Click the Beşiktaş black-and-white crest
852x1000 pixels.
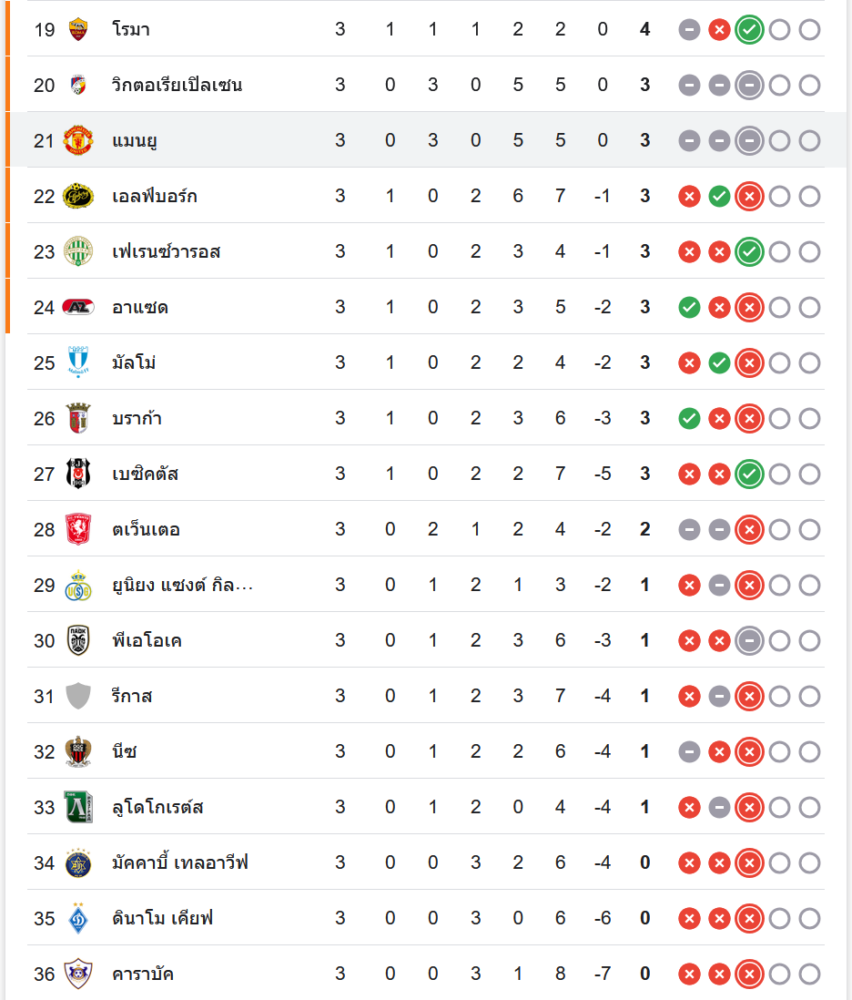(78, 473)
